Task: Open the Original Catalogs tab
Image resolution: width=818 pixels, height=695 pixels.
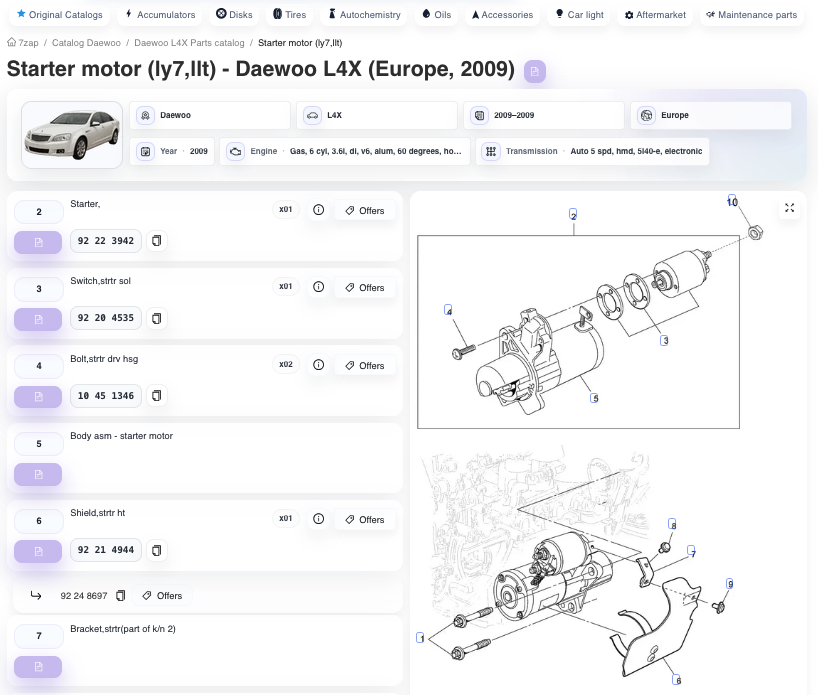Action: (59, 15)
